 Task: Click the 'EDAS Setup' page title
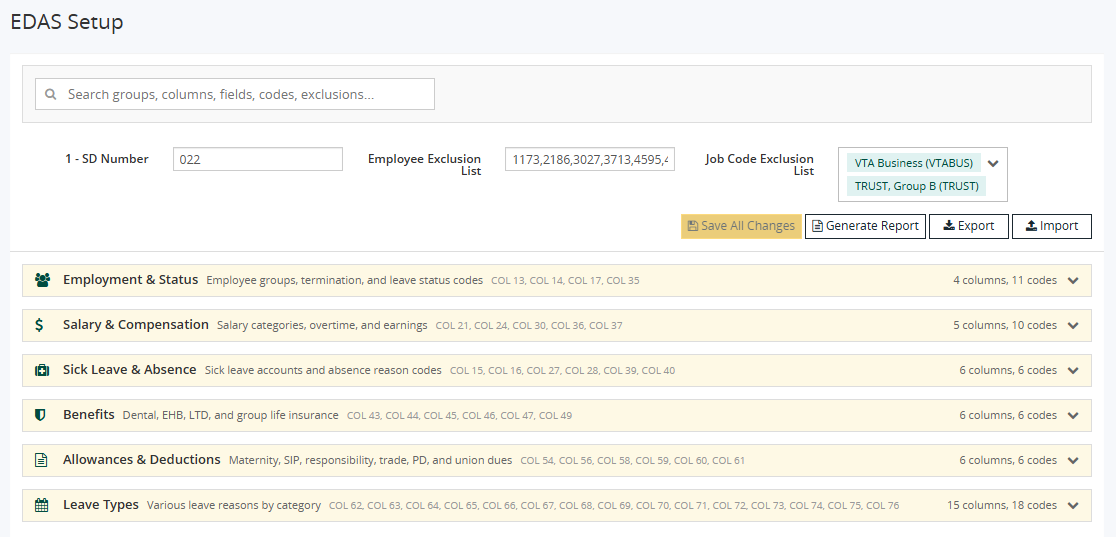[x=67, y=22]
